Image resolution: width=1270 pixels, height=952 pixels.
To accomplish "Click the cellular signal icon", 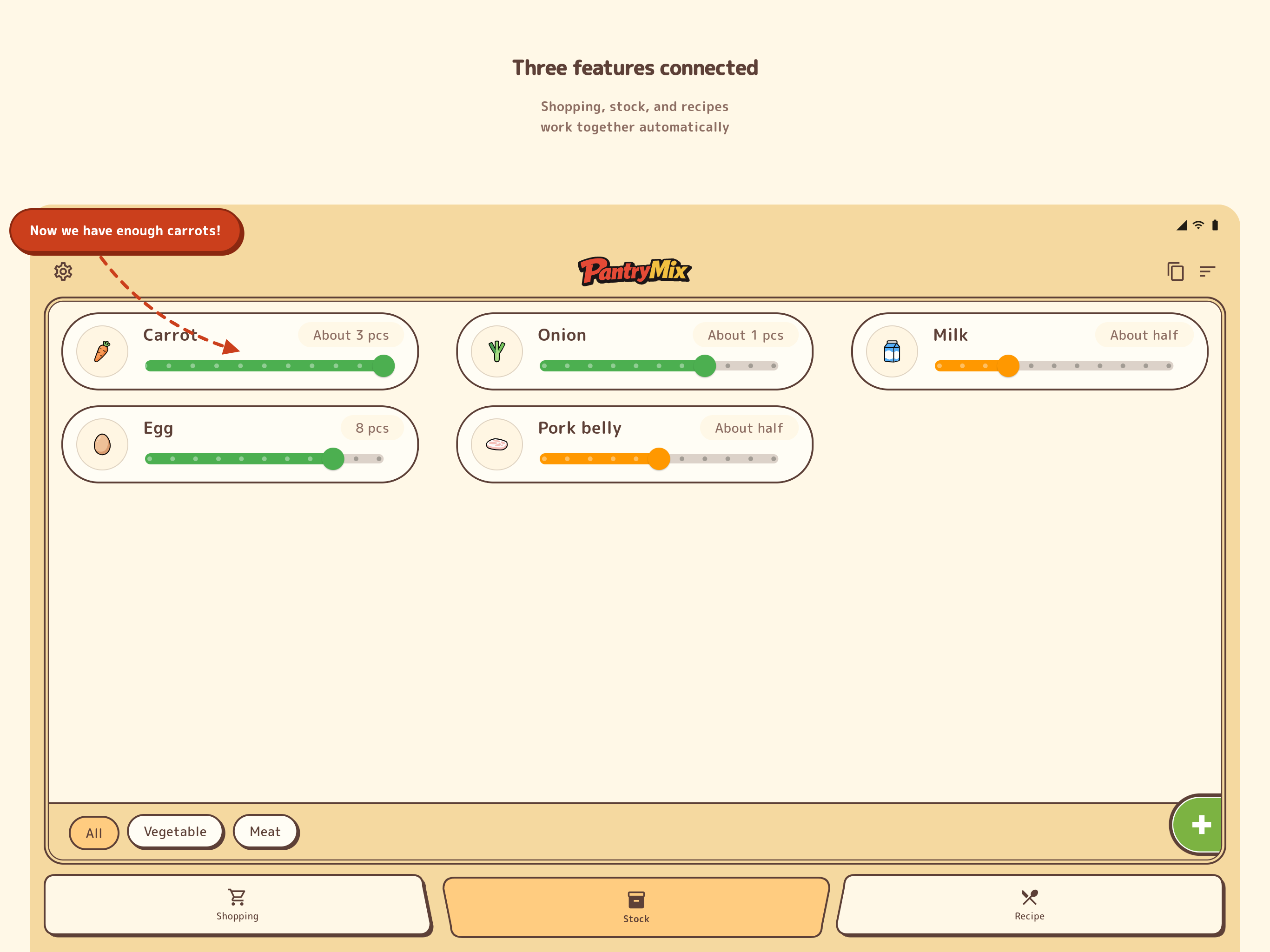I will pyautogui.click(x=1182, y=225).
